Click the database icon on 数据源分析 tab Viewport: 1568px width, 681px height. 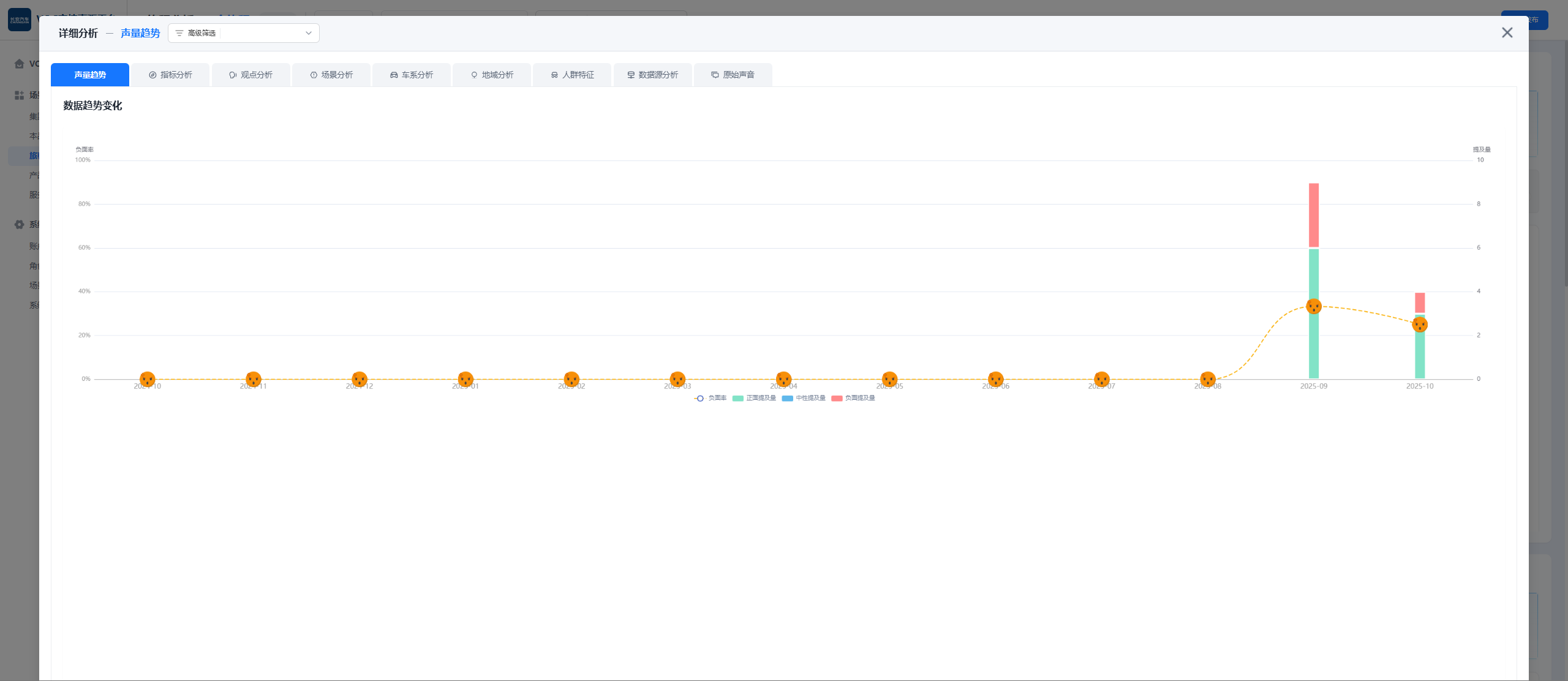(x=631, y=75)
